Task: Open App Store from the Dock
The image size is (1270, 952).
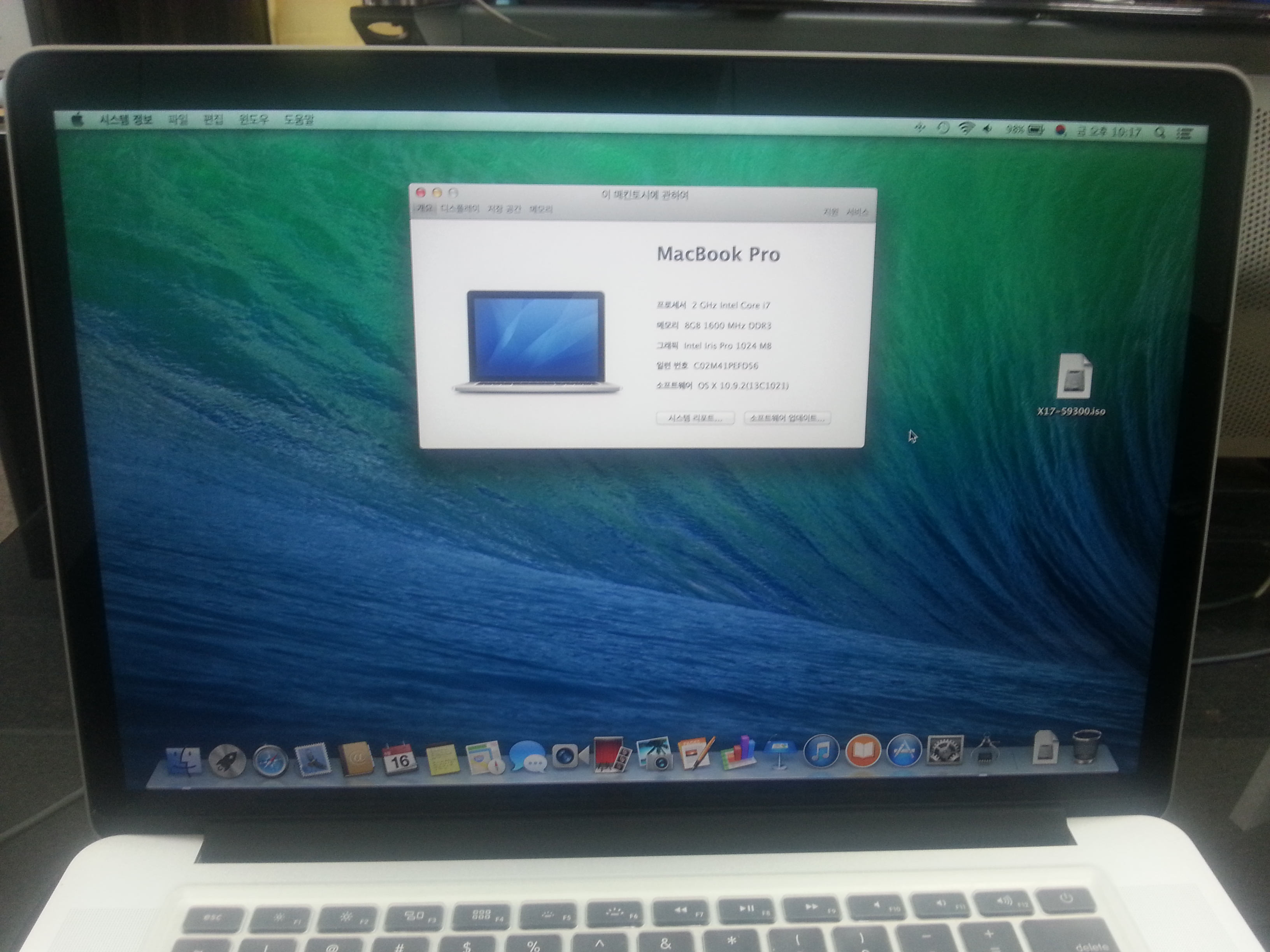Action: pyautogui.click(x=904, y=751)
